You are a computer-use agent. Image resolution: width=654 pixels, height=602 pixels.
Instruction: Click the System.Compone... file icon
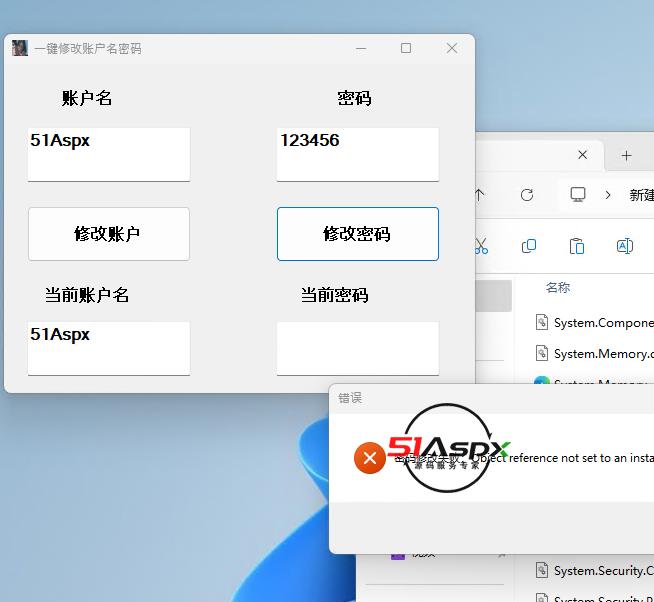[542, 322]
